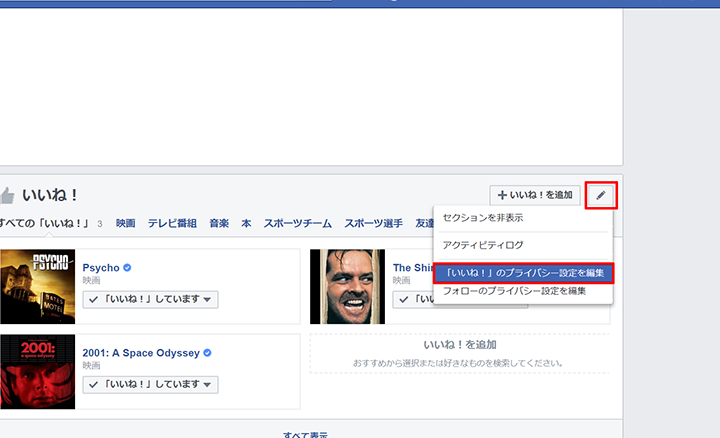
Task: Click the thumbs-up Likes section icon
Action: pos(7,195)
